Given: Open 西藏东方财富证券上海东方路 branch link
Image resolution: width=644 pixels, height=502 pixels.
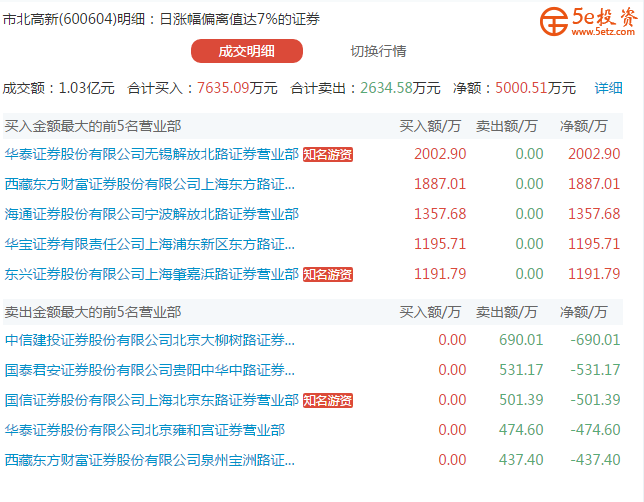Looking at the screenshot, I should (150, 184).
